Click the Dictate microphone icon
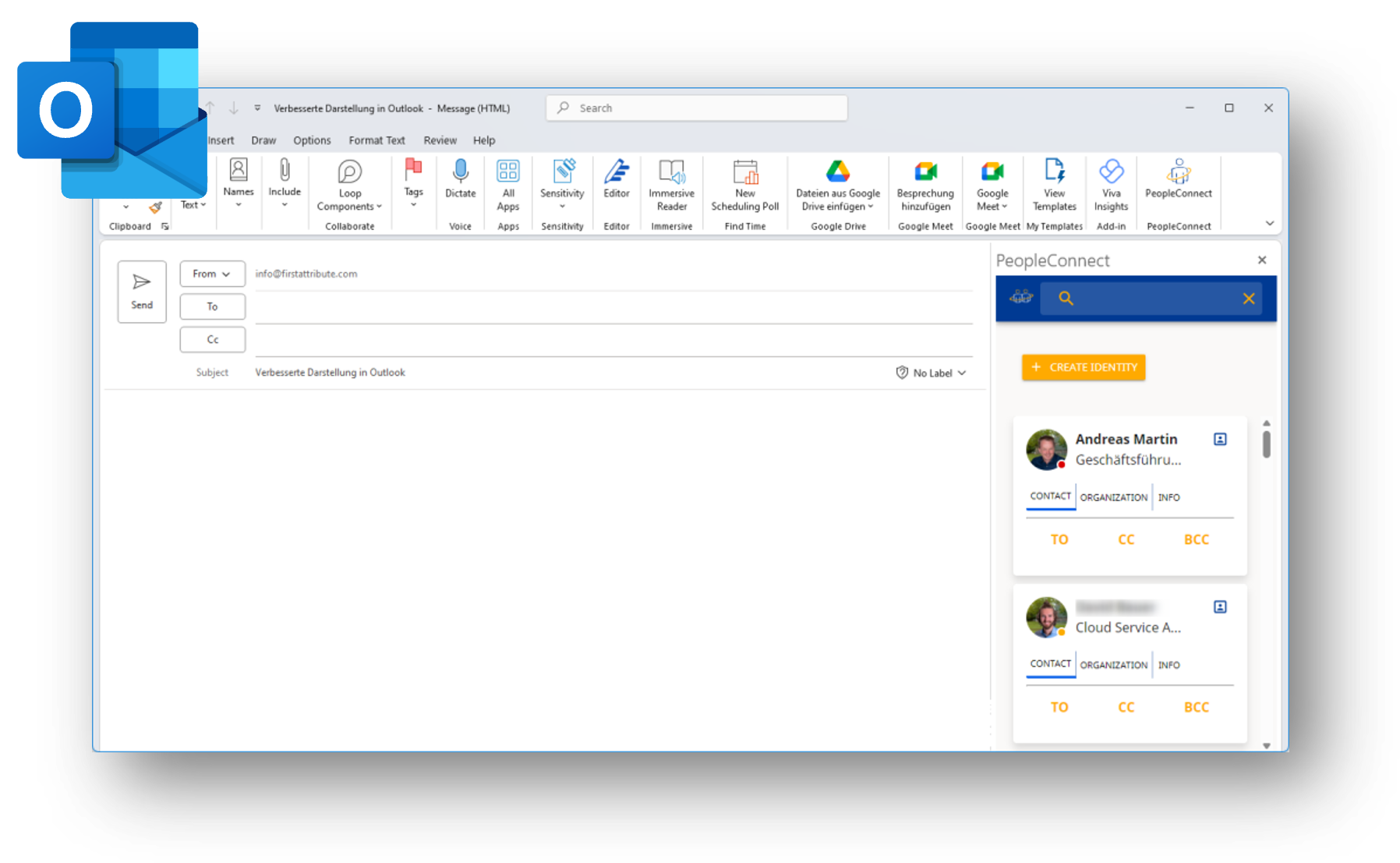 coord(460,172)
